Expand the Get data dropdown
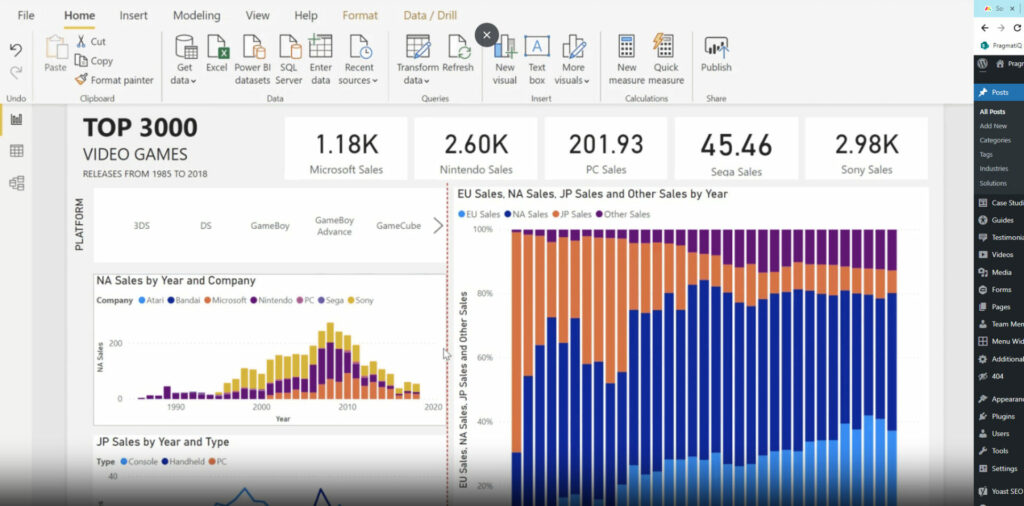The height and width of the screenshot is (506, 1024). click(185, 80)
